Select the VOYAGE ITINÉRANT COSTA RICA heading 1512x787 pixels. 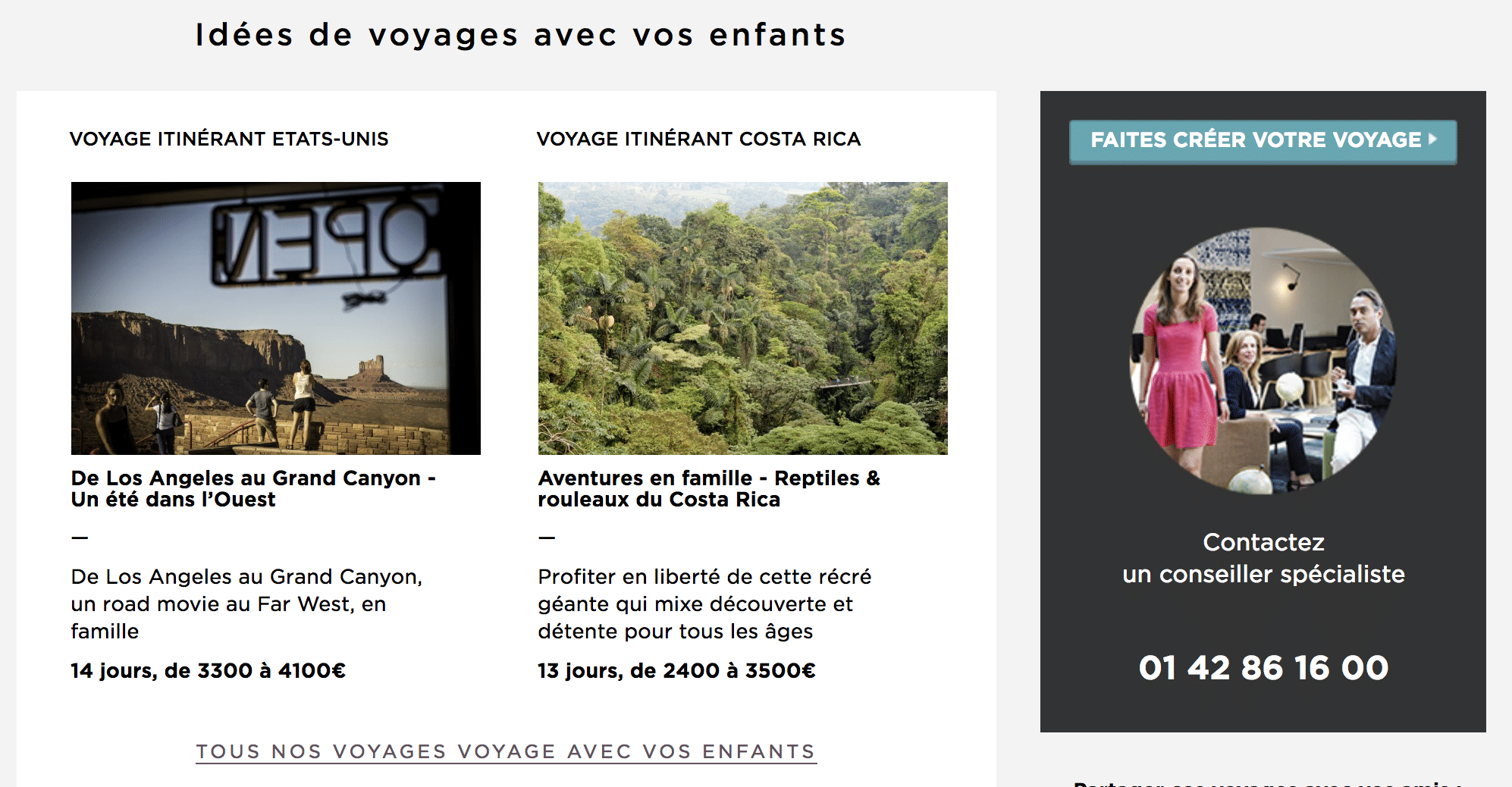698,139
